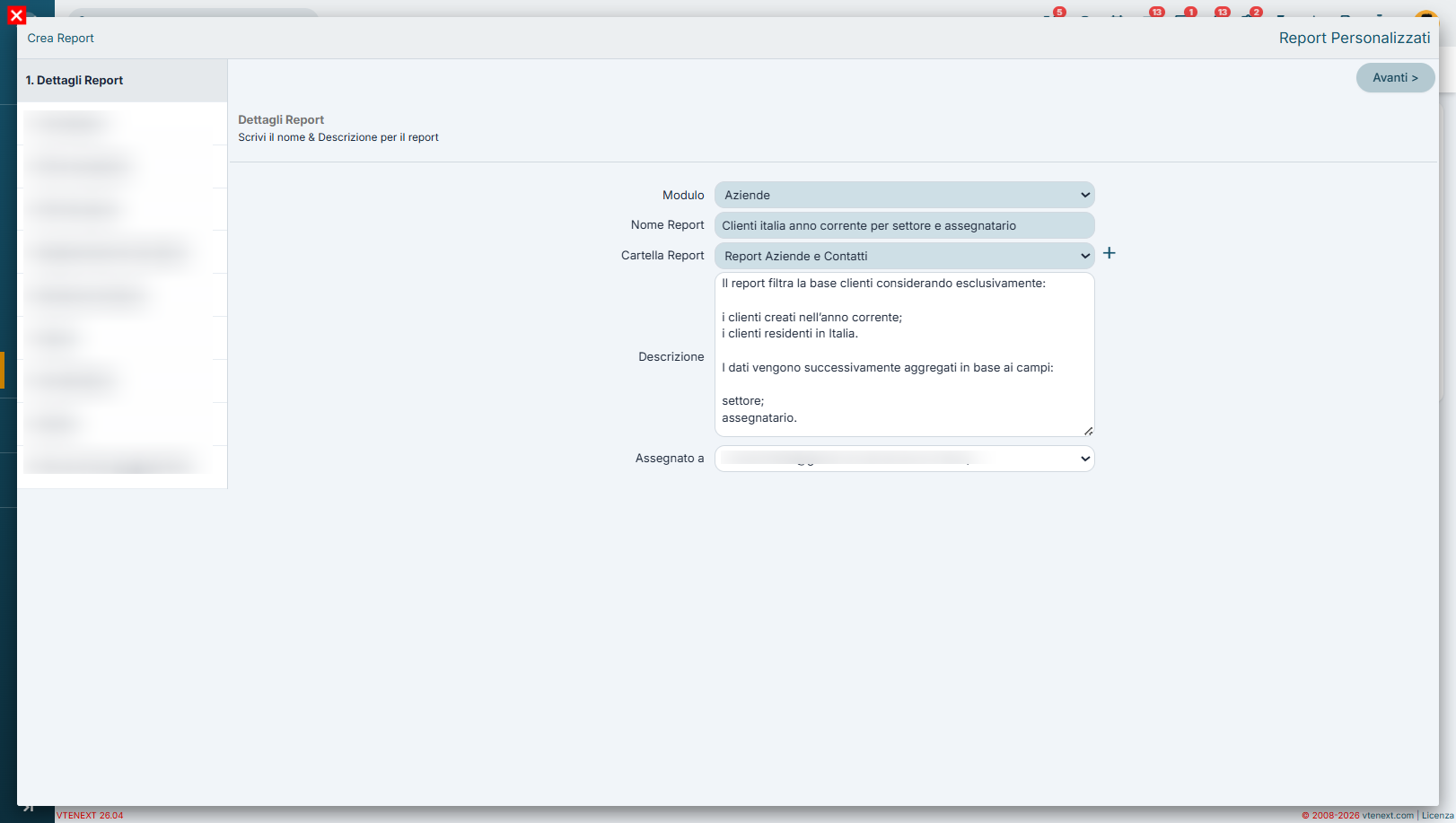The width and height of the screenshot is (1456, 823).
Task: Click the Nome Report field label
Action: (667, 225)
